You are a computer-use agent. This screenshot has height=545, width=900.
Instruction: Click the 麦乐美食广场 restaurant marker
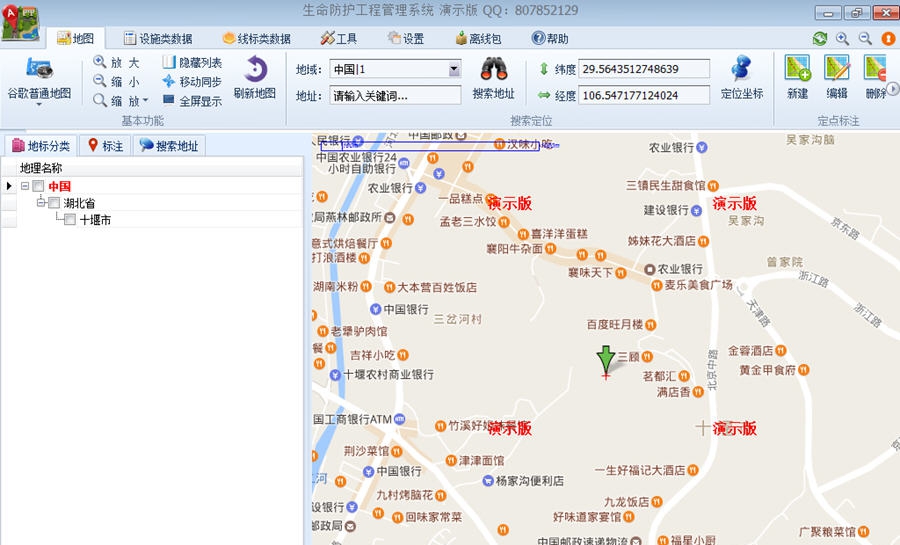656,285
